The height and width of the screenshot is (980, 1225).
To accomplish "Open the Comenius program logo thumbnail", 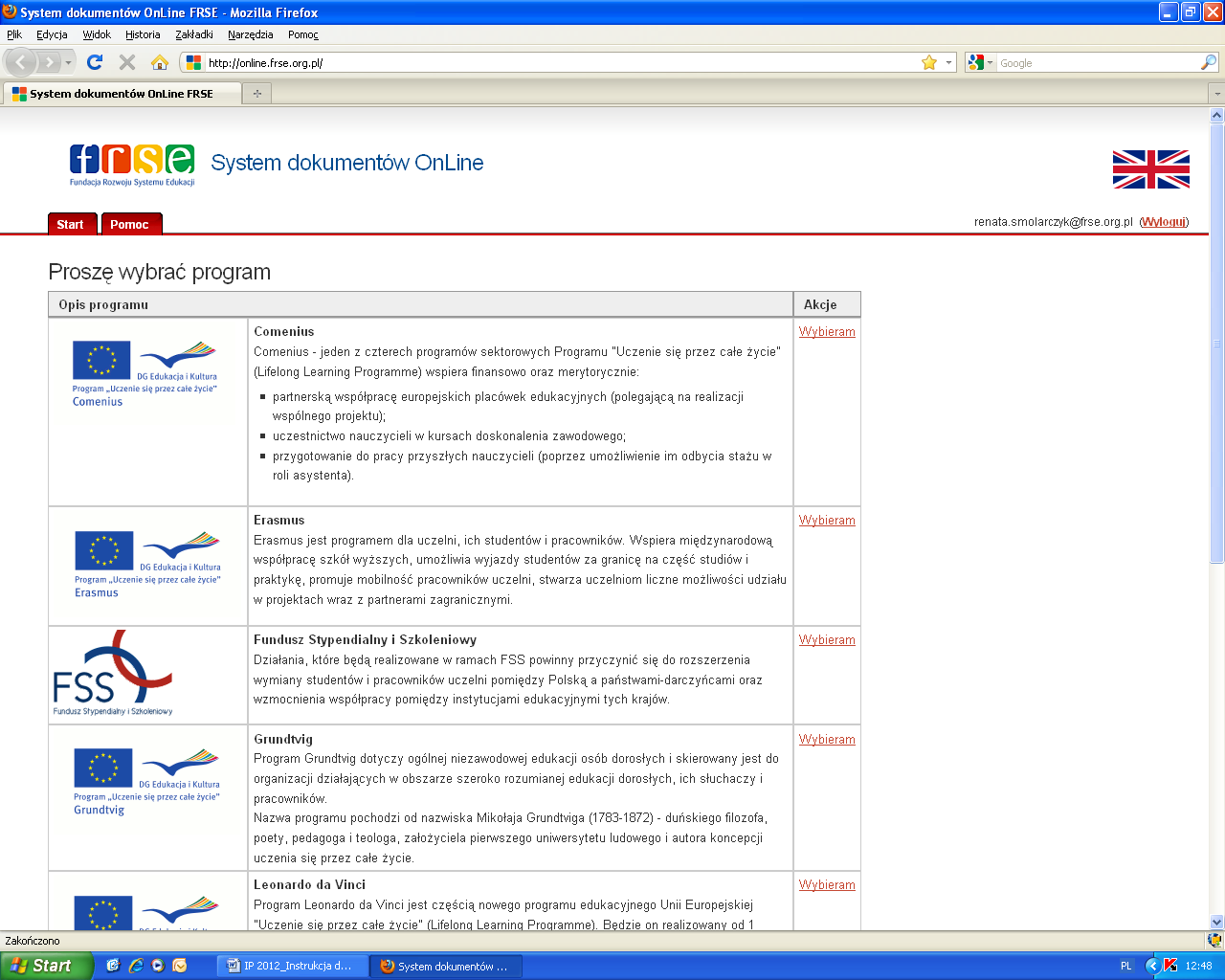I will coord(145,373).
